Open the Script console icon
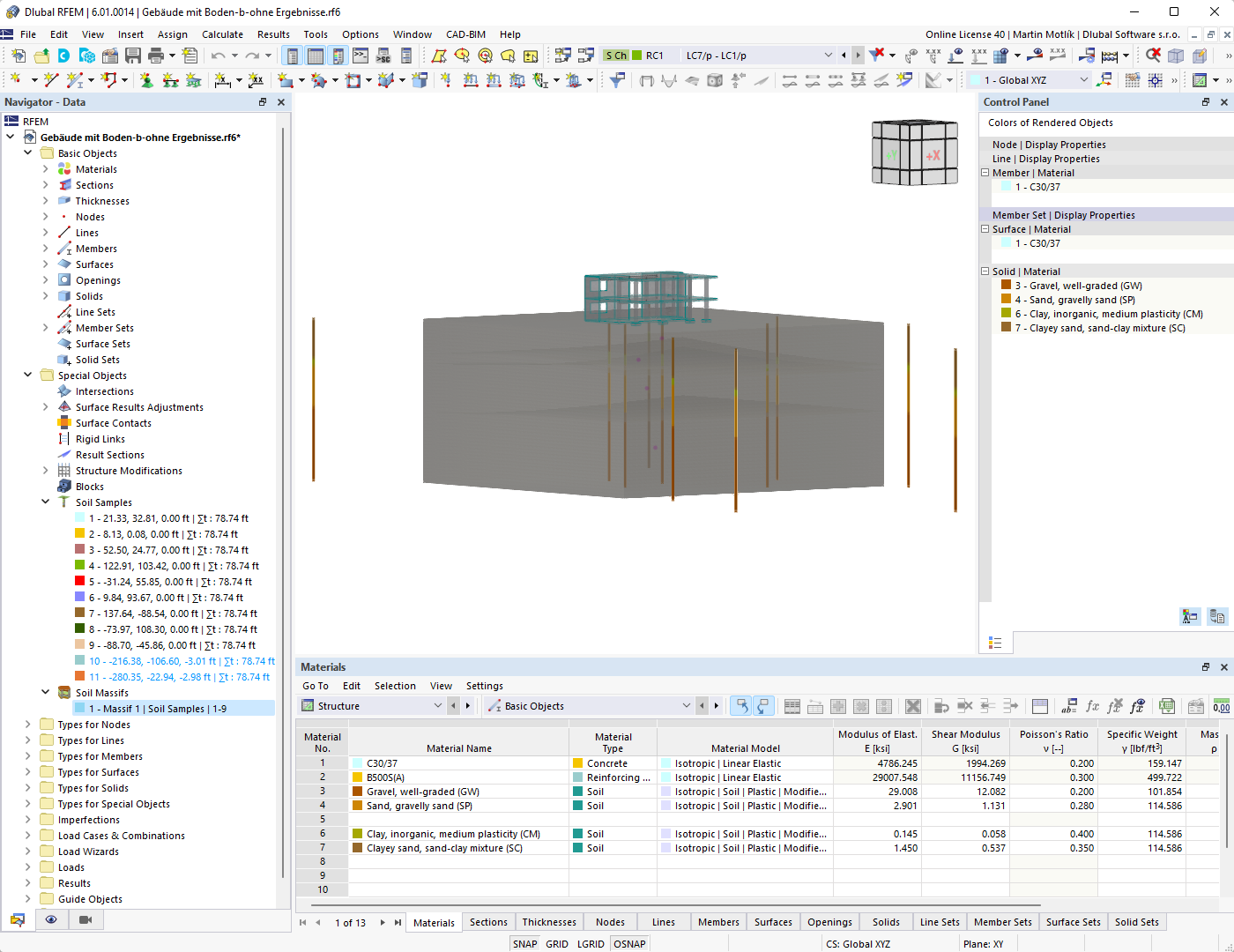This screenshot has height=952, width=1234. point(361,56)
